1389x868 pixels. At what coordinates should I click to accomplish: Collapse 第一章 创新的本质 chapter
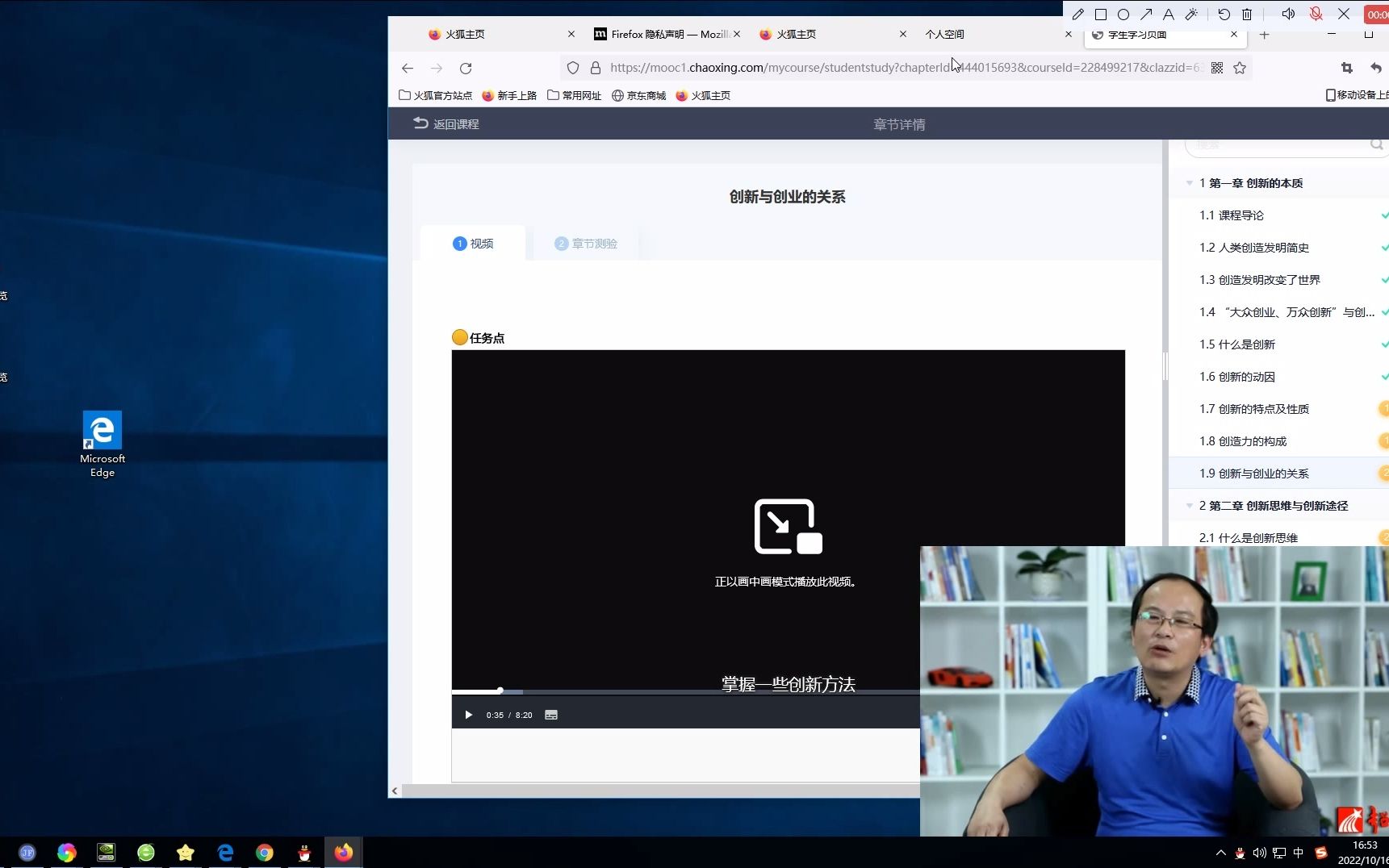click(x=1189, y=183)
